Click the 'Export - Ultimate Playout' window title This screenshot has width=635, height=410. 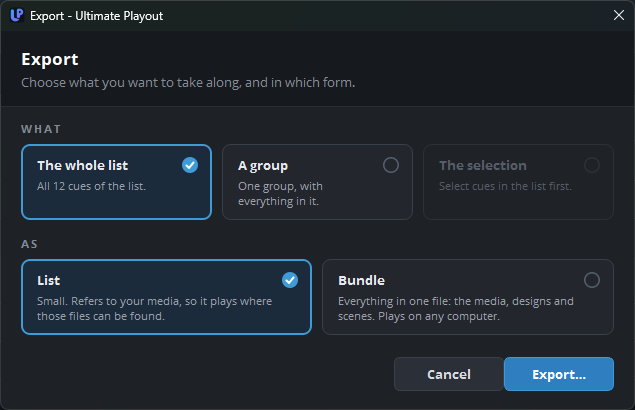pos(96,16)
